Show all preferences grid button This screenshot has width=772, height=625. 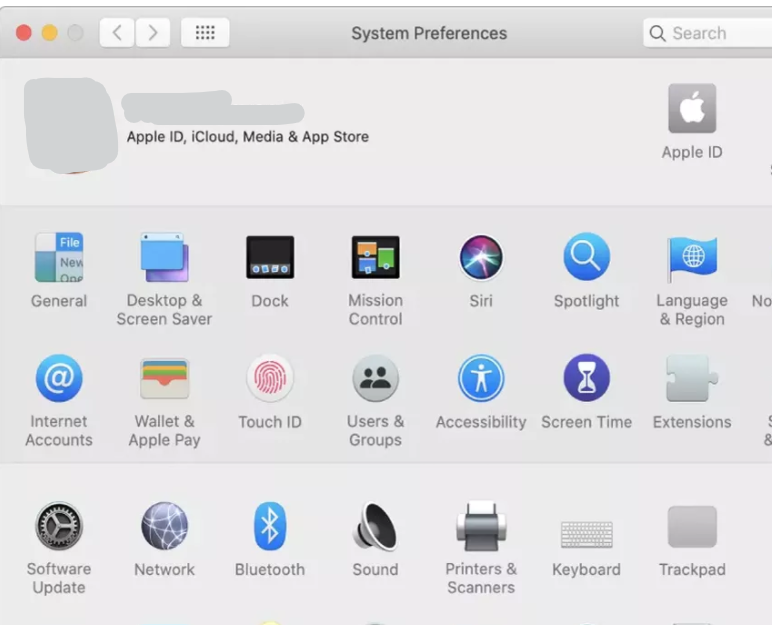[205, 33]
